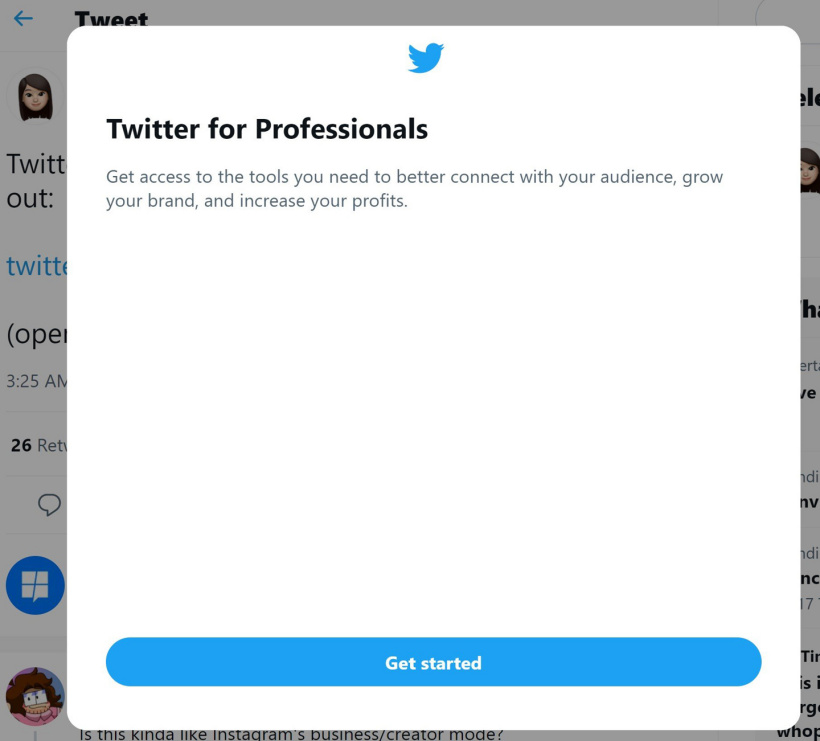
Task: Click the memoji avatar in right sidebar
Action: [x=809, y=170]
